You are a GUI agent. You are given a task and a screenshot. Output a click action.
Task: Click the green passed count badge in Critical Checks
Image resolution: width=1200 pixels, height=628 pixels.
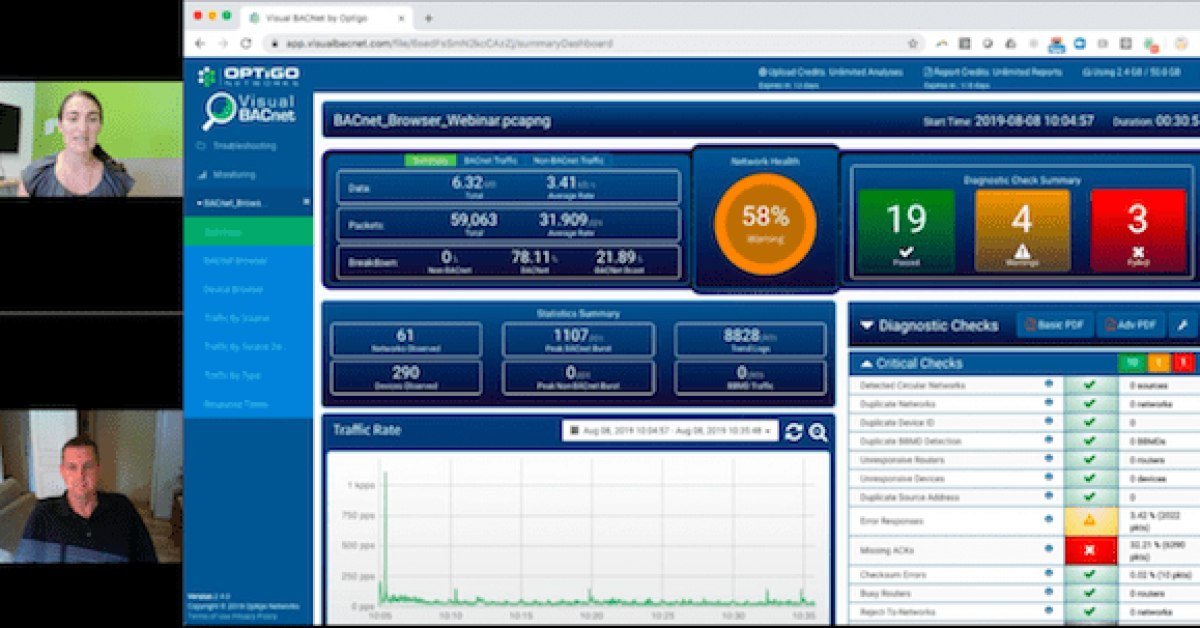click(1131, 364)
